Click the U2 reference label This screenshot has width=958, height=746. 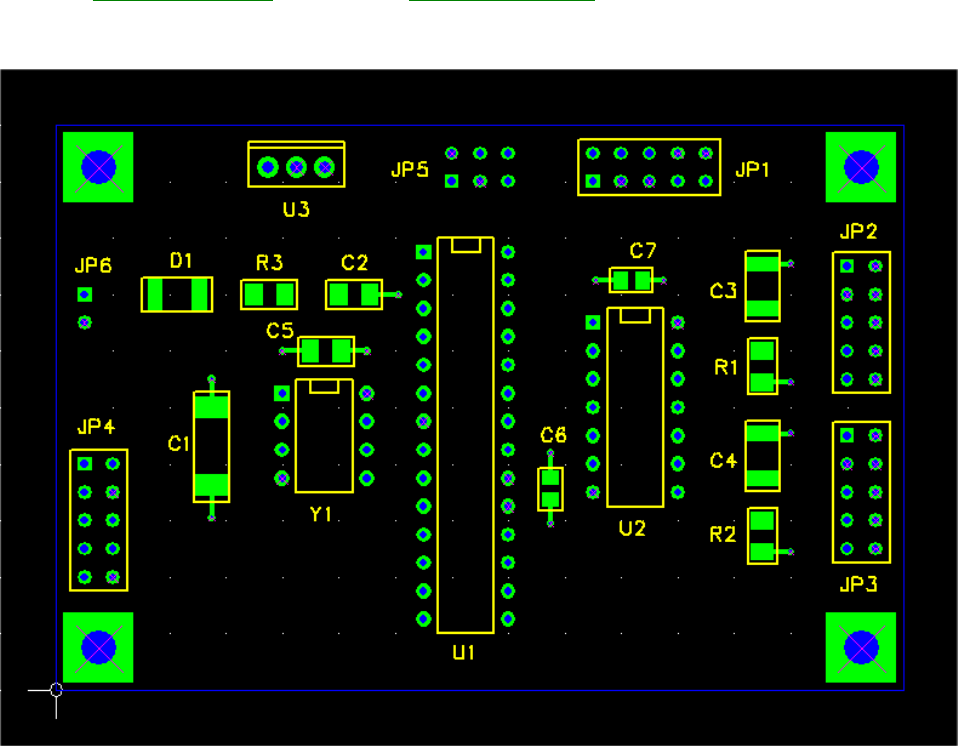(x=632, y=528)
